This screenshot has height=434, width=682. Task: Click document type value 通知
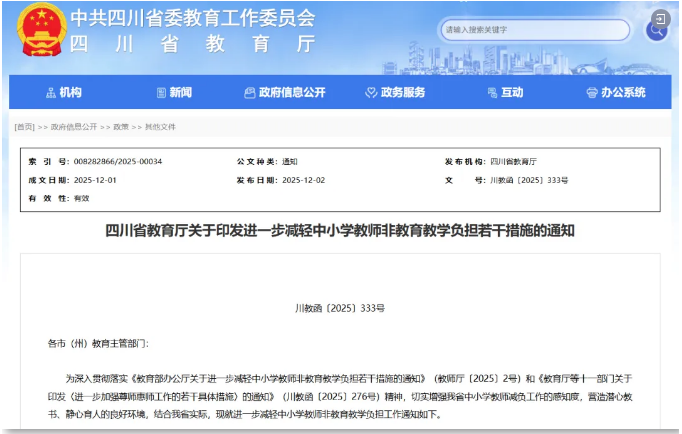coord(290,161)
